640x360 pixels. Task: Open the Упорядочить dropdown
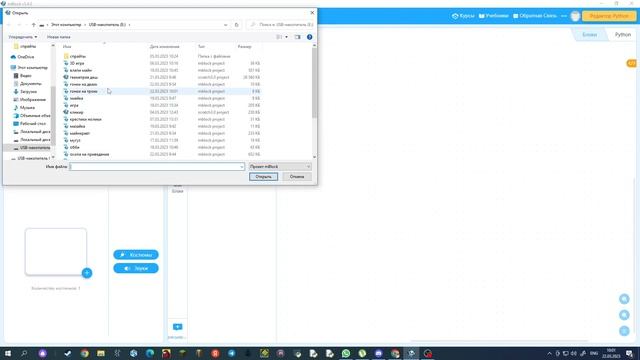coord(22,37)
